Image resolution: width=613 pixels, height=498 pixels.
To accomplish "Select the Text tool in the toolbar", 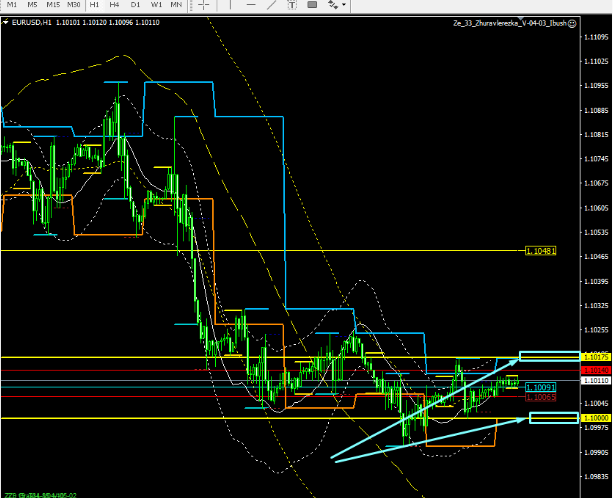I will coord(292,5).
